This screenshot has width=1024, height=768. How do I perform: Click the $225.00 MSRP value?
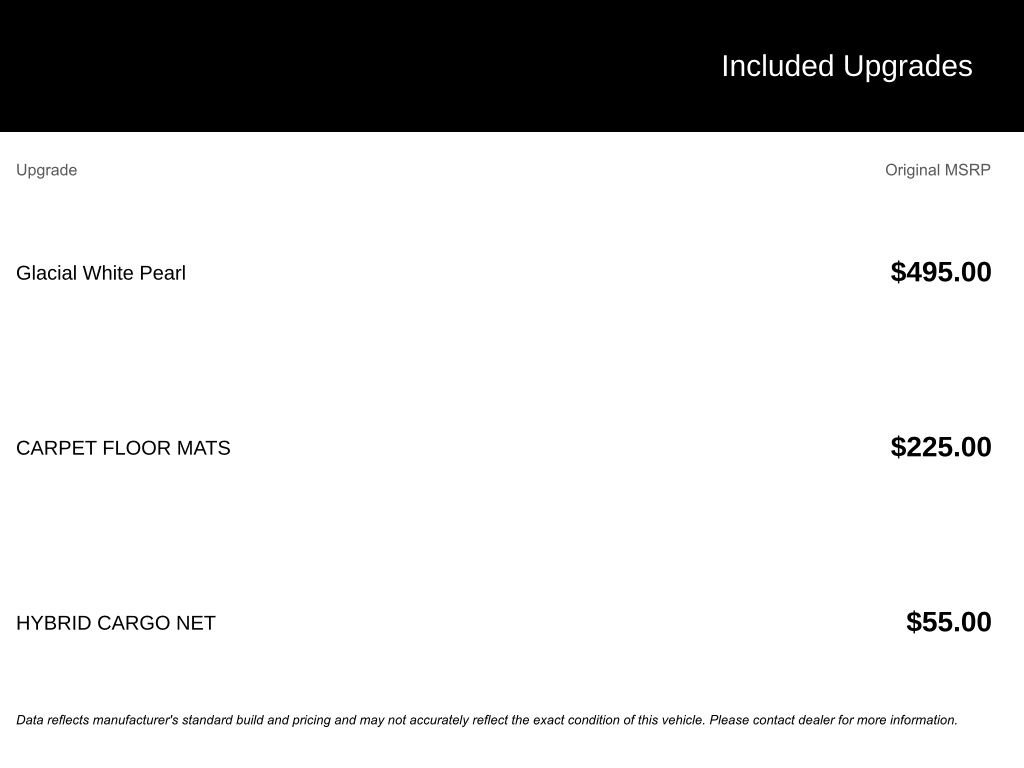pyautogui.click(x=940, y=447)
